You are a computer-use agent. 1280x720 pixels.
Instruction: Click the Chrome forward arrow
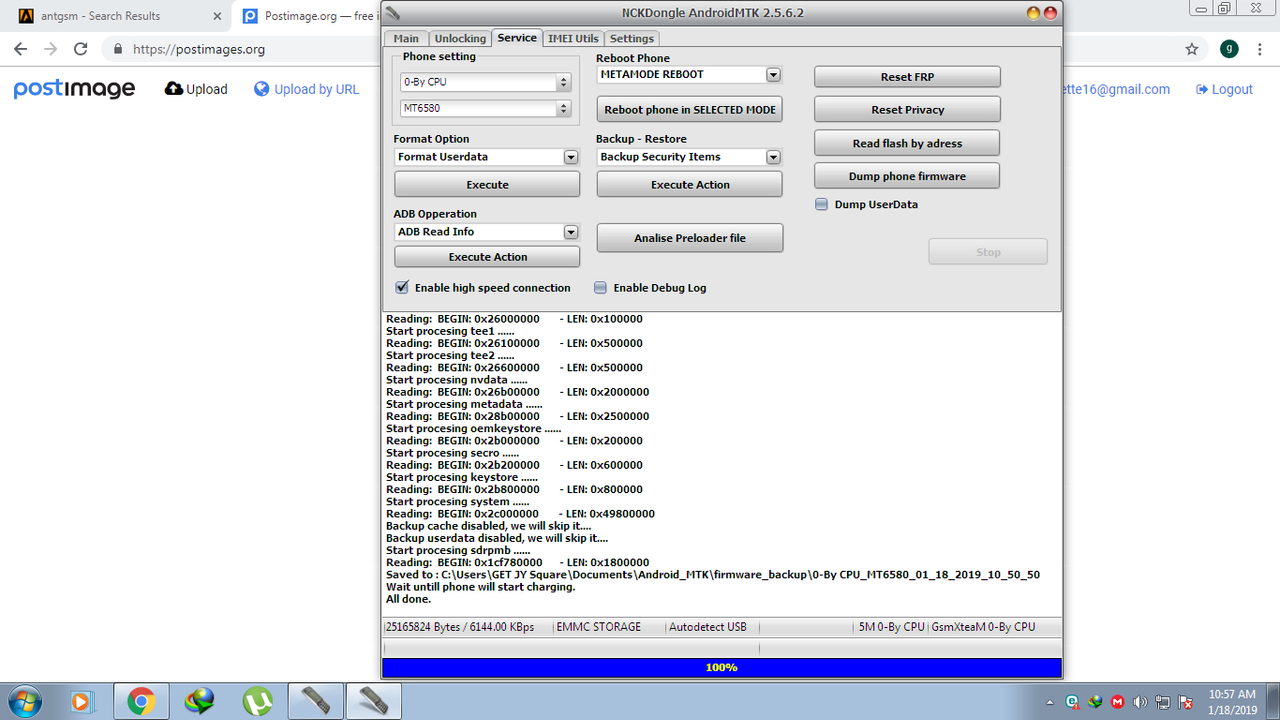point(51,49)
